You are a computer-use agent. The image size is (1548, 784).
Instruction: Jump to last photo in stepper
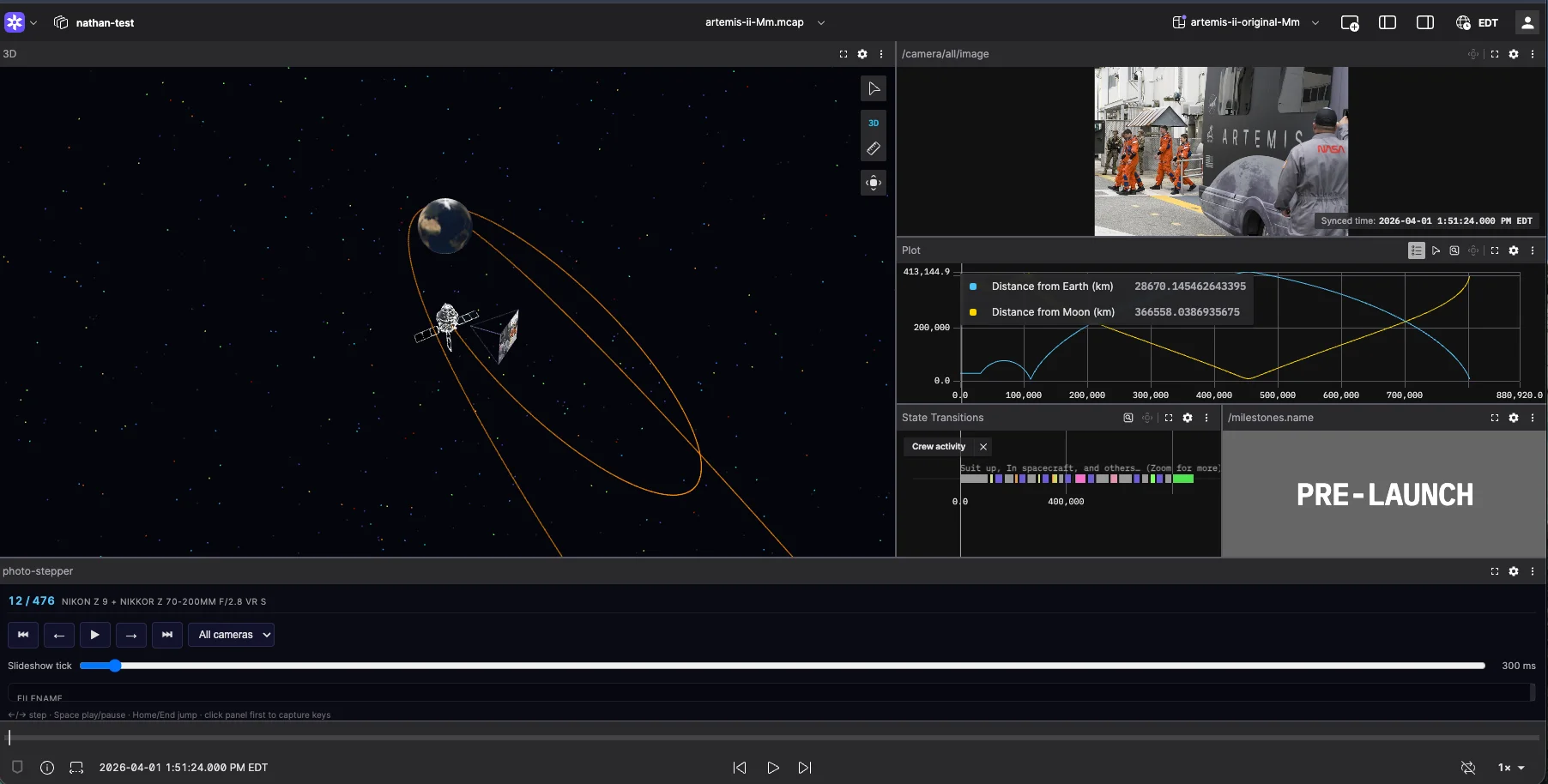pos(167,635)
